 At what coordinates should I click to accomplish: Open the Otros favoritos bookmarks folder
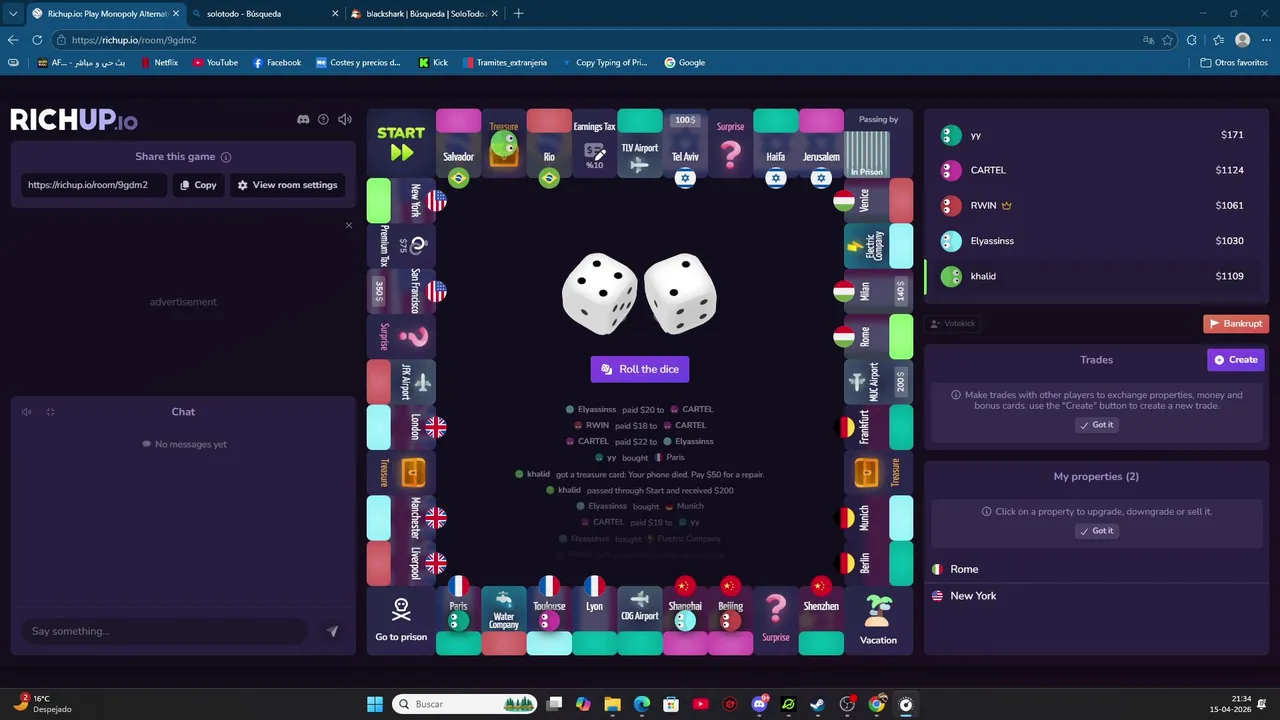coord(1234,62)
